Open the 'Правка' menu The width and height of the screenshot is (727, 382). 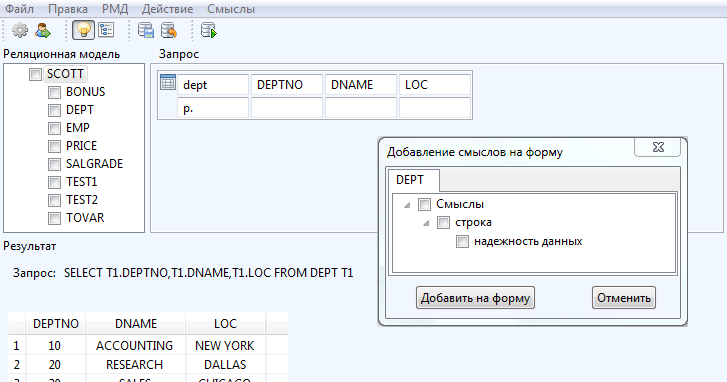point(68,9)
